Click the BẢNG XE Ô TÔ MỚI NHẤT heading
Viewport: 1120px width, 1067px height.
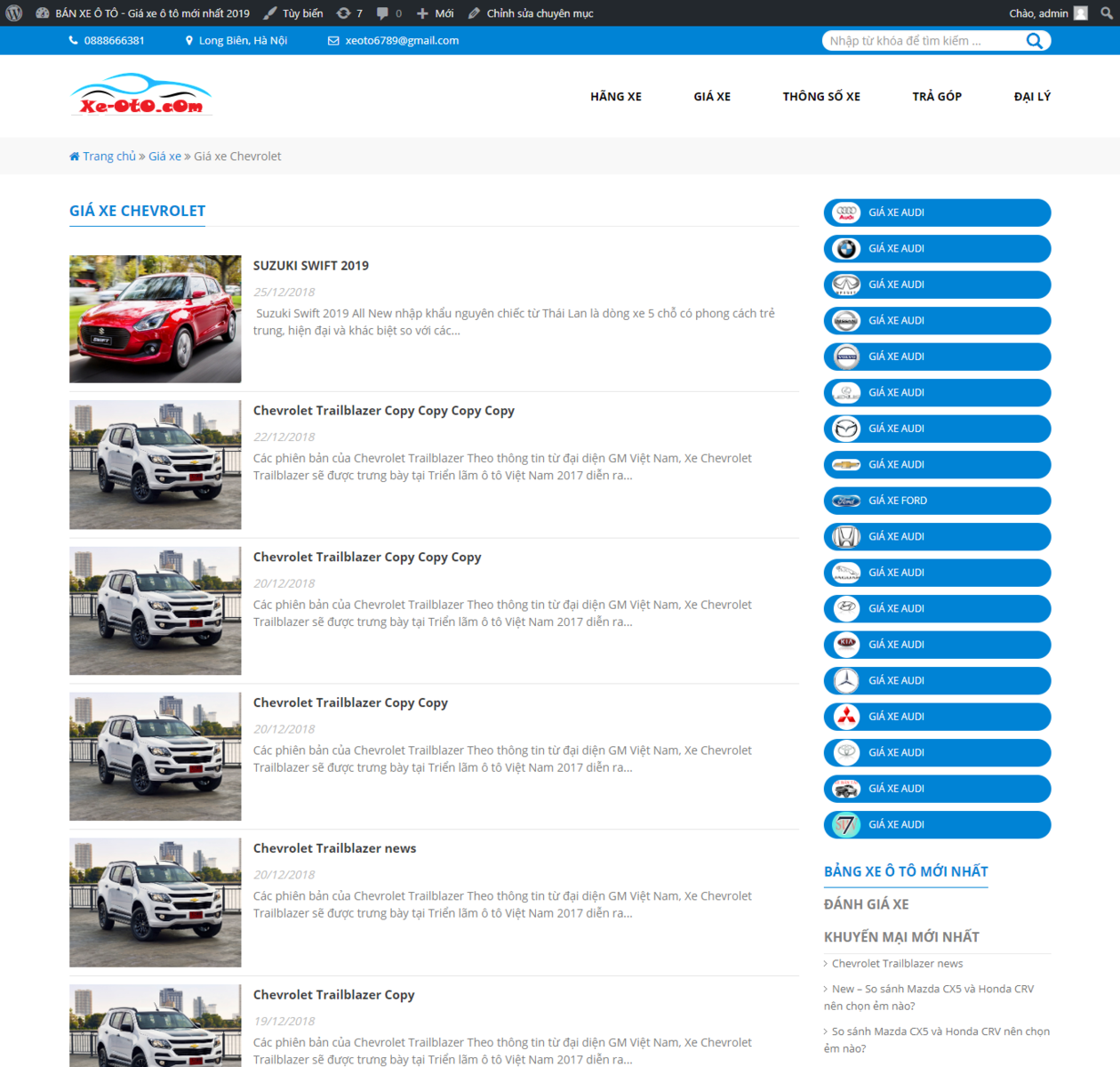pos(906,872)
